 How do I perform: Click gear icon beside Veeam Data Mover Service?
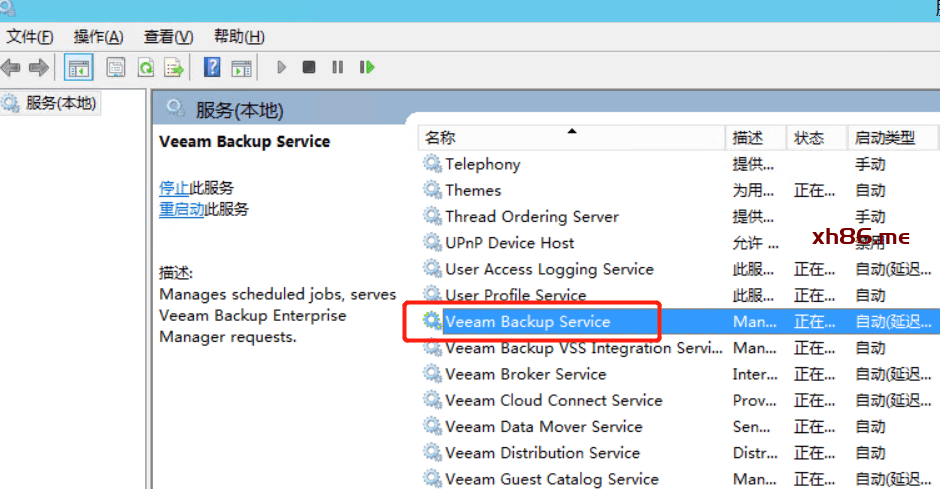[x=432, y=426]
